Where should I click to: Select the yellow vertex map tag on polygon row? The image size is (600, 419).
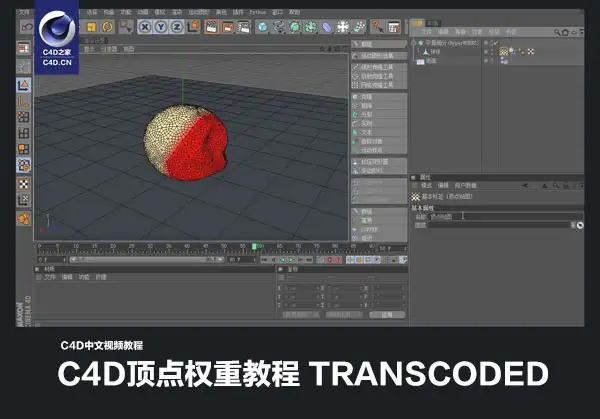tap(504, 51)
